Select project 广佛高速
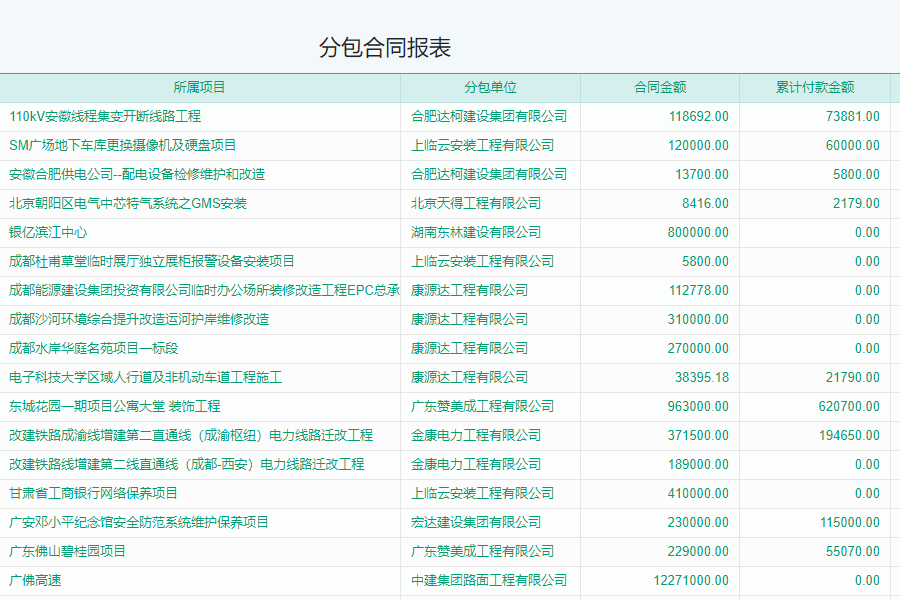The image size is (900, 600). coord(35,580)
